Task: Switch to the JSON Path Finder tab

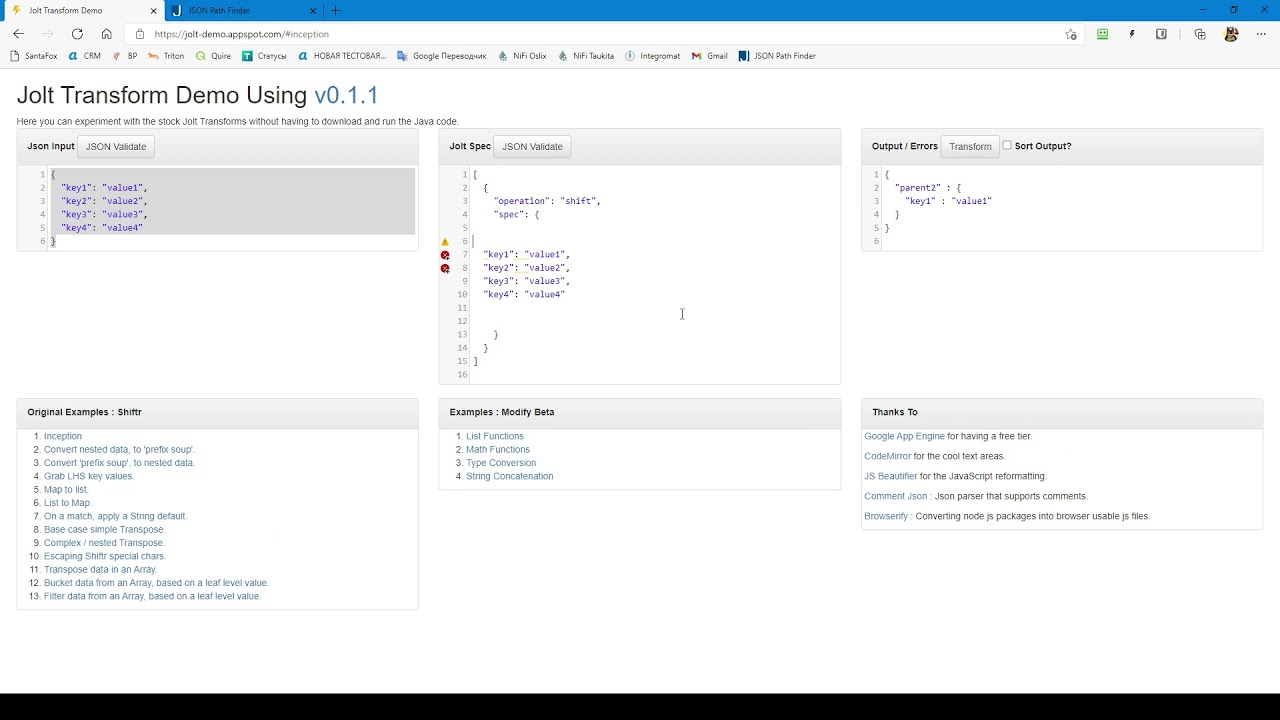Action: tap(244, 10)
